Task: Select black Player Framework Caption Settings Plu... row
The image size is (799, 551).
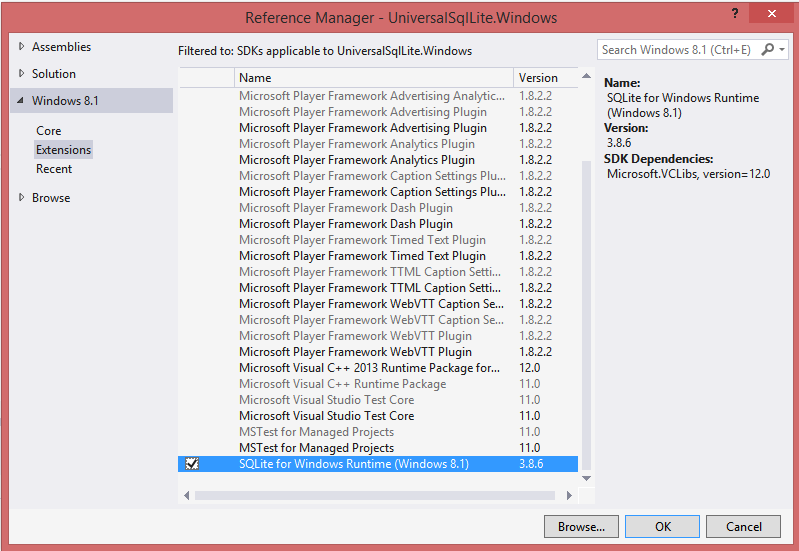Action: [378, 192]
